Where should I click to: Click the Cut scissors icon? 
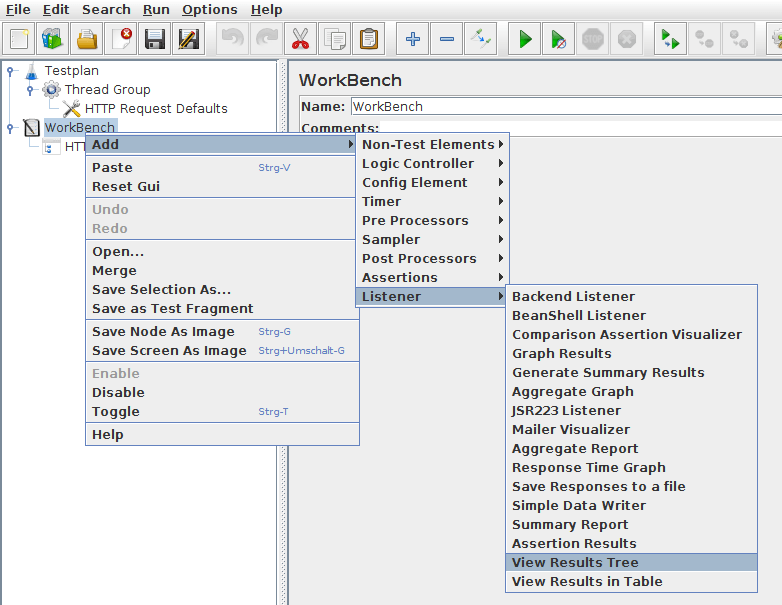(x=299, y=39)
